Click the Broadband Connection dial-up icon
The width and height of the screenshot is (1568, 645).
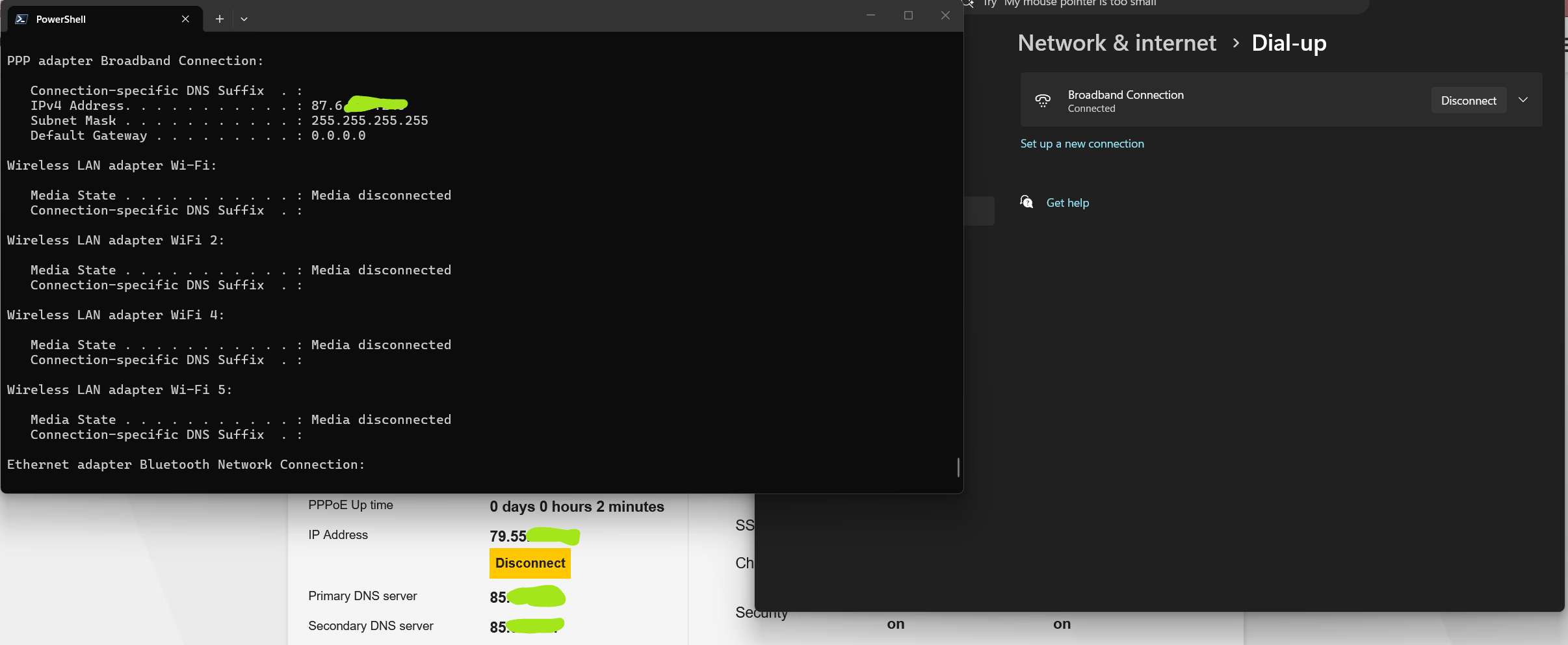[x=1043, y=100]
